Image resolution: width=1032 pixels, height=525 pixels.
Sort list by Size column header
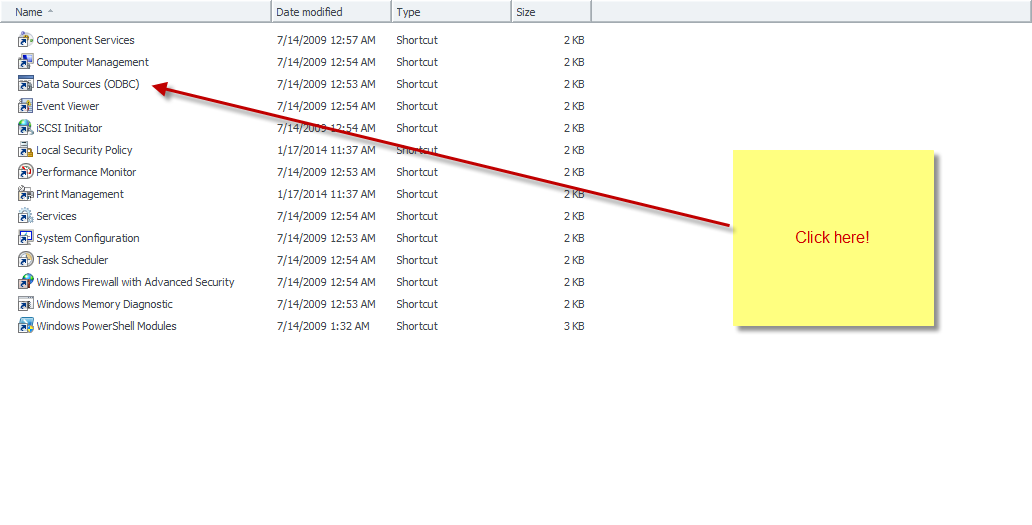click(x=526, y=12)
